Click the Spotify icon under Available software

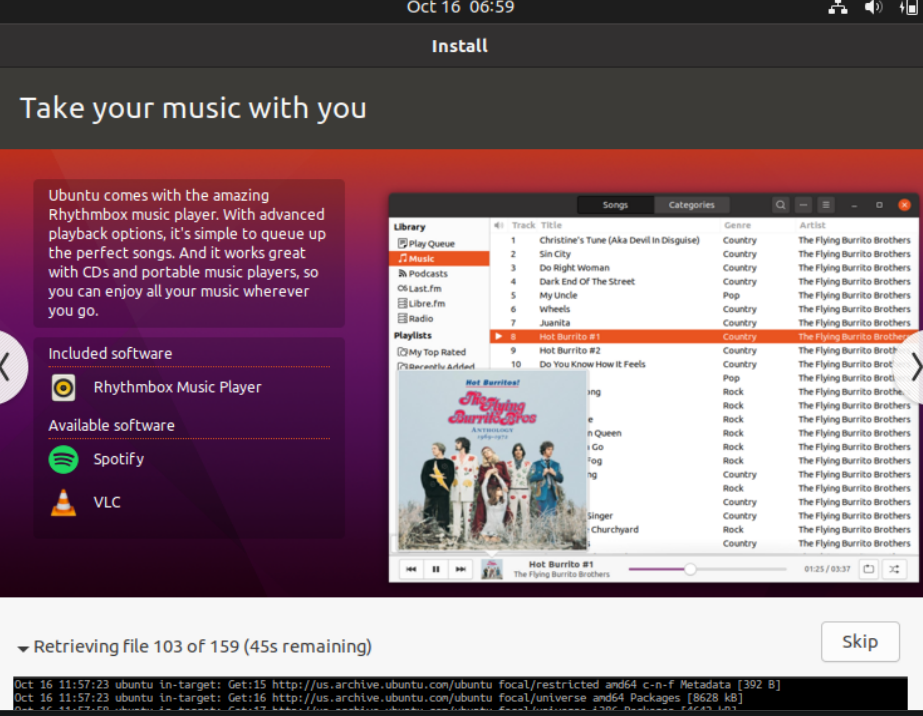coord(63,459)
